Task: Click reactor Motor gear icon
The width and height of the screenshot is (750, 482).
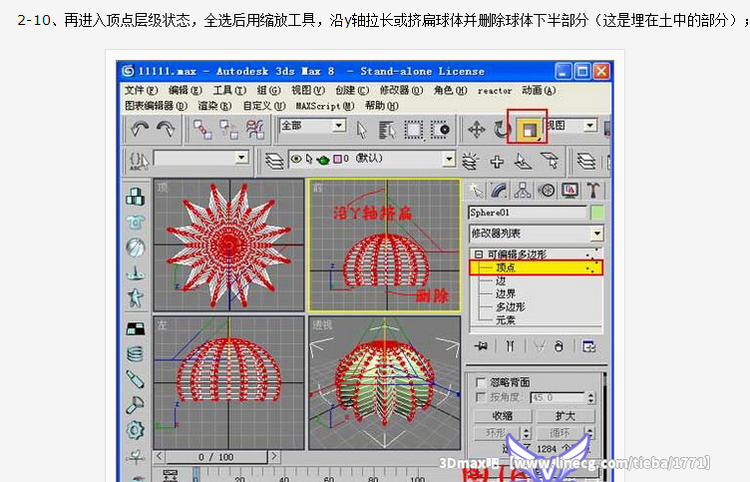Action: 135,430
